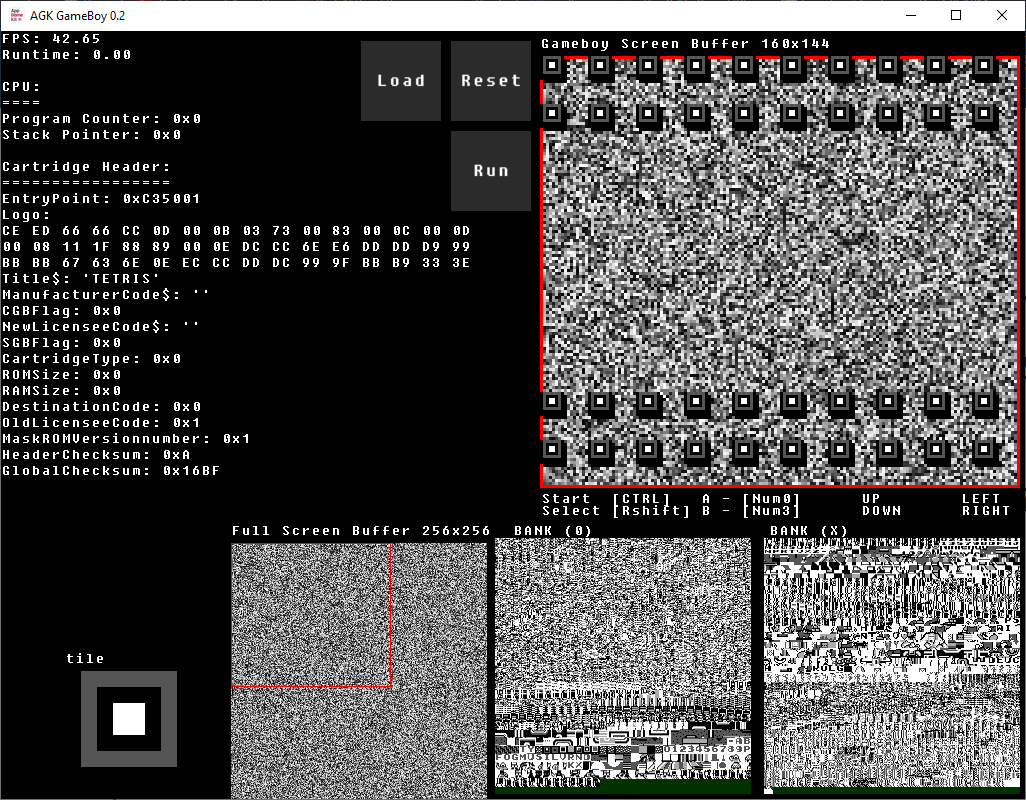Click the large tile preview image
The image size is (1026, 800).
click(129, 719)
